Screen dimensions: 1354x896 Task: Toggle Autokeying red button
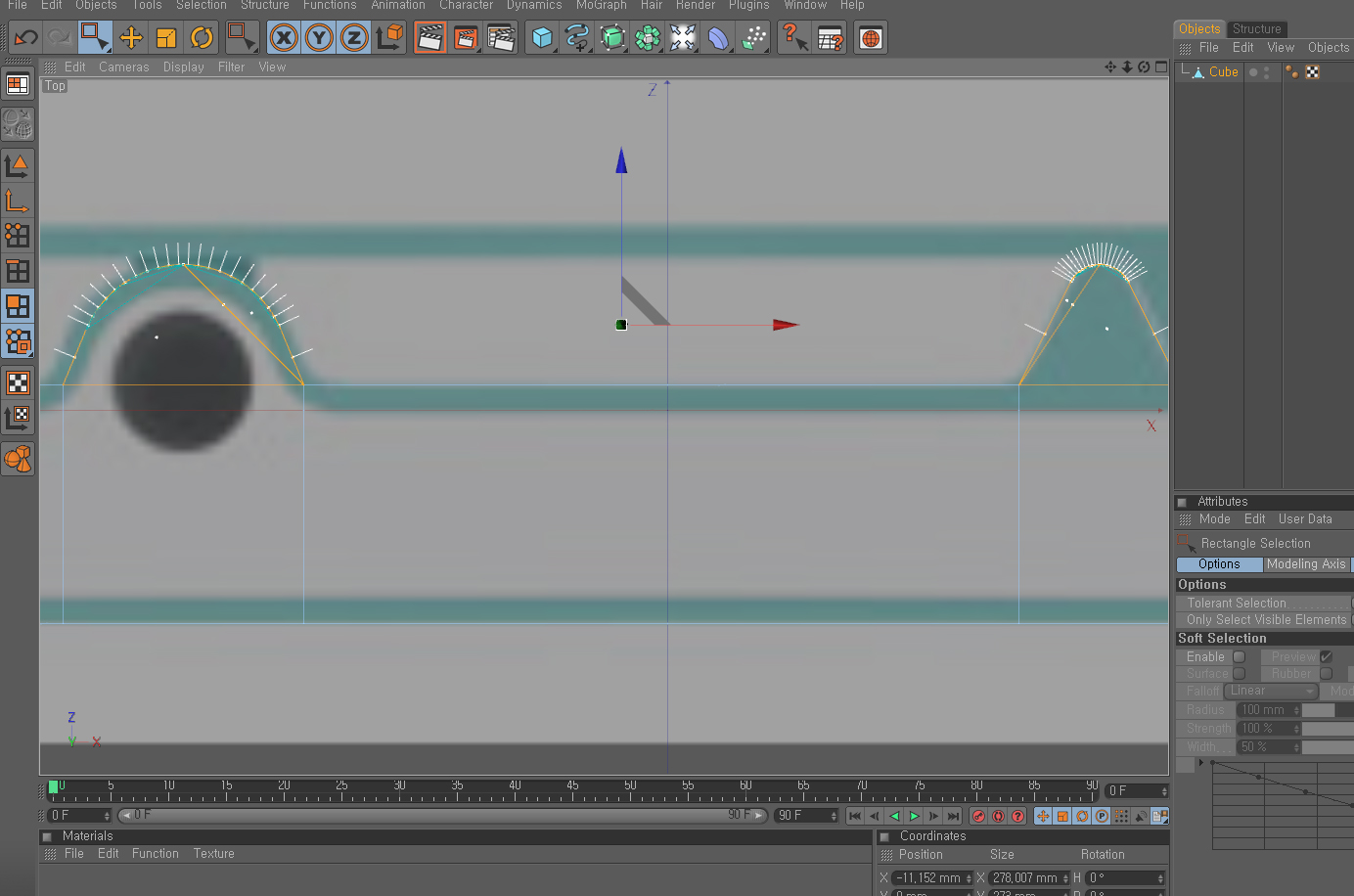998,816
